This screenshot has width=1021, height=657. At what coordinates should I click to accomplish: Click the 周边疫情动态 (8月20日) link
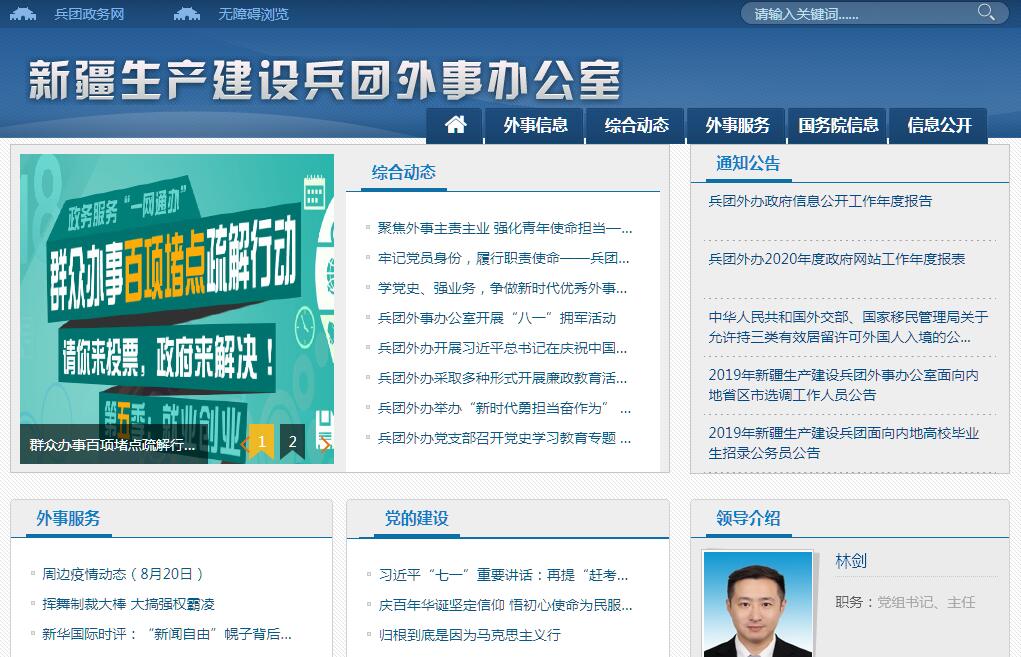point(123,574)
